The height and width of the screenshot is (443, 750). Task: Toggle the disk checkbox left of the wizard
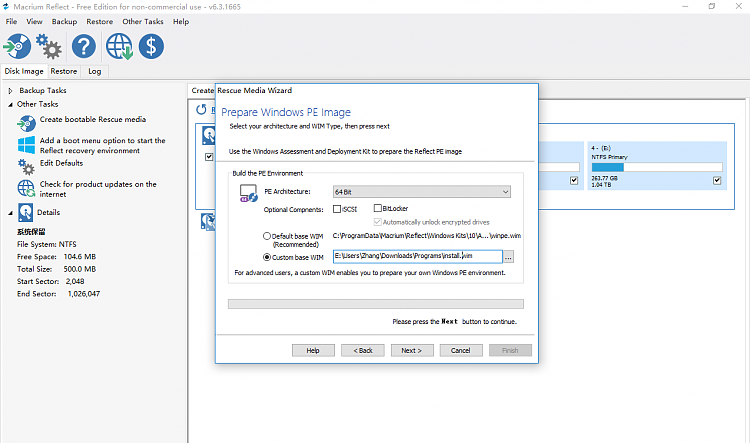209,156
